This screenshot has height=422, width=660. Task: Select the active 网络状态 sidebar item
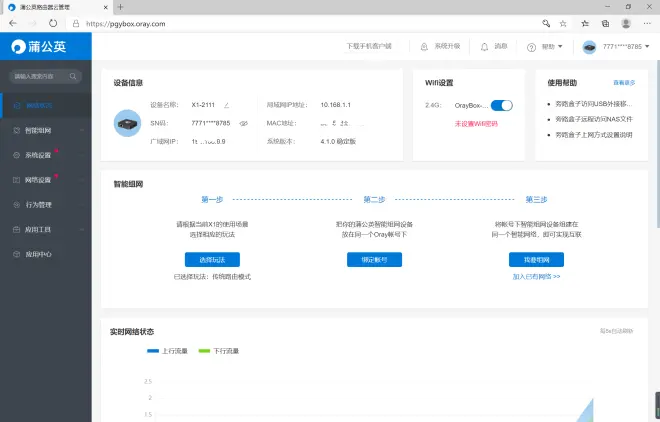[x=46, y=106]
